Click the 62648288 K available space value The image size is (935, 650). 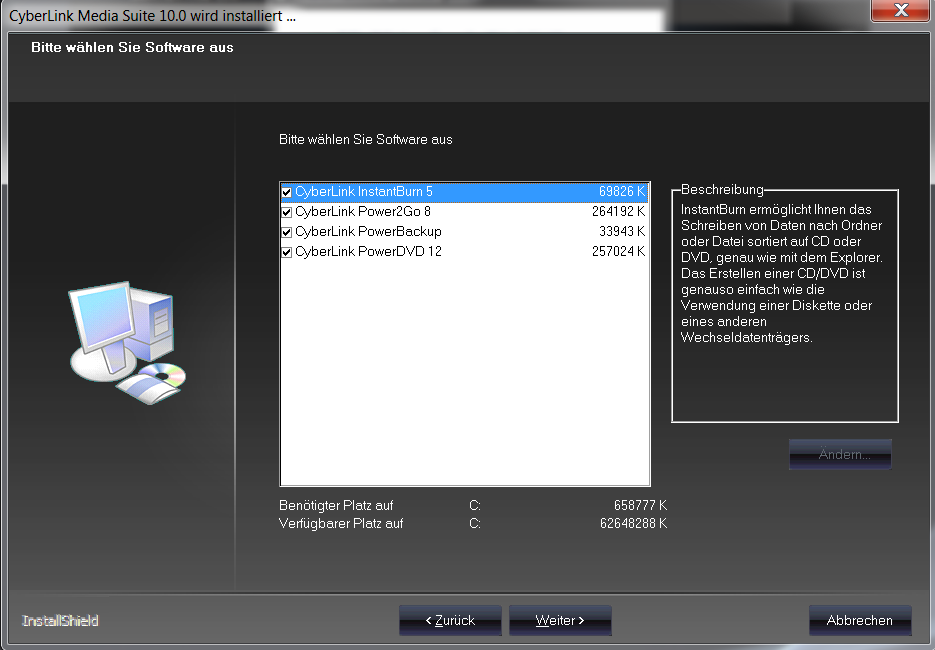pos(634,524)
